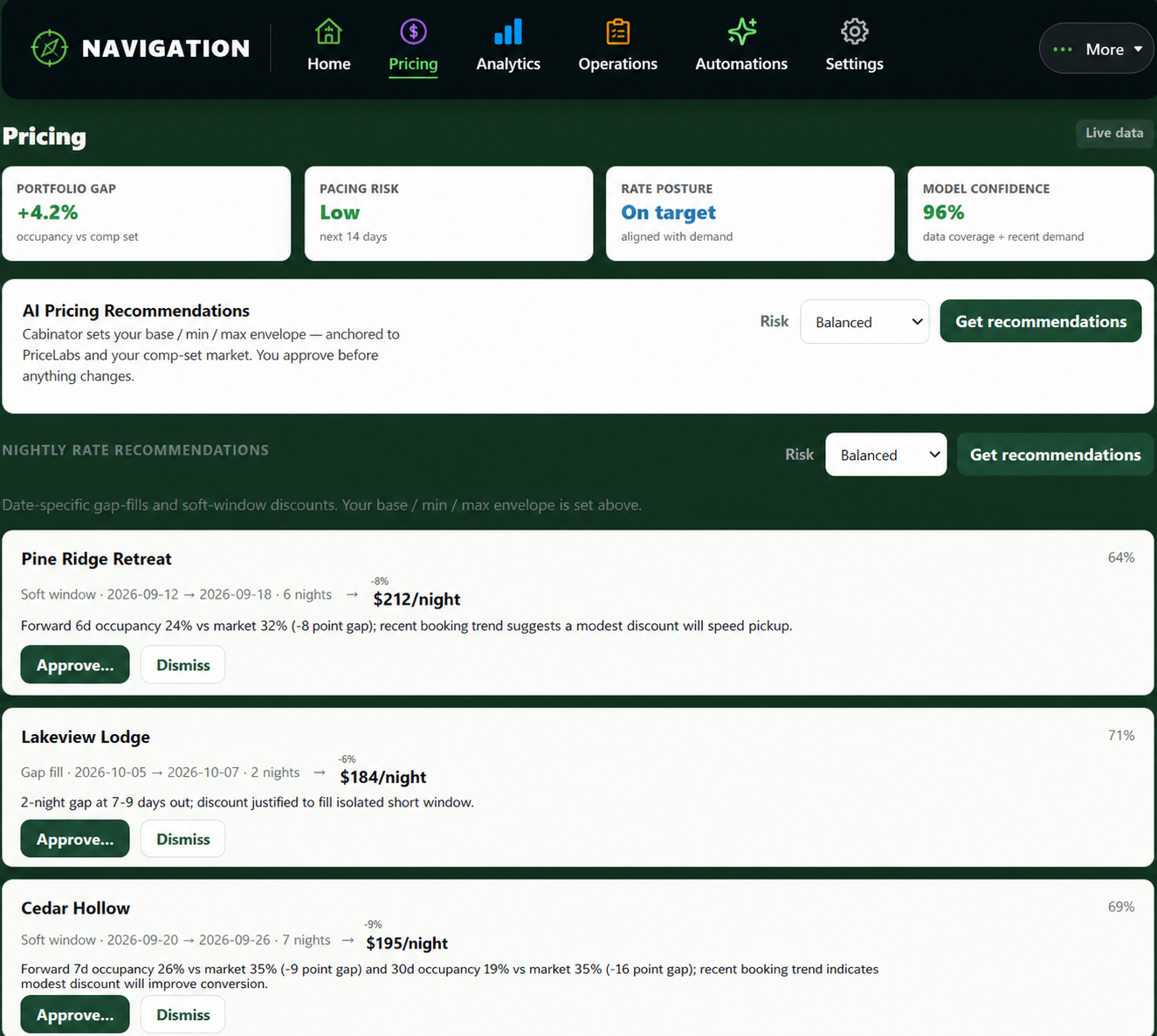Click the Model Confidence 96% value
The height and width of the screenshot is (1036, 1157).
[943, 212]
